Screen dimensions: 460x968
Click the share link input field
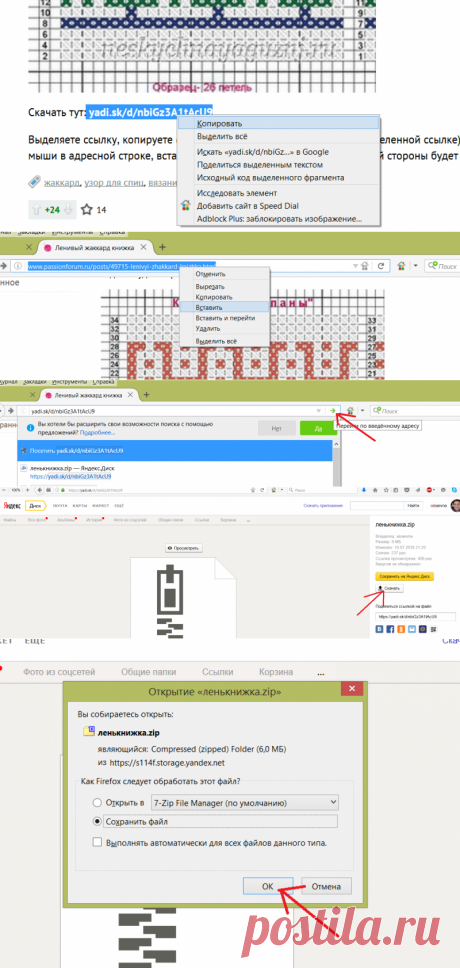415,617
